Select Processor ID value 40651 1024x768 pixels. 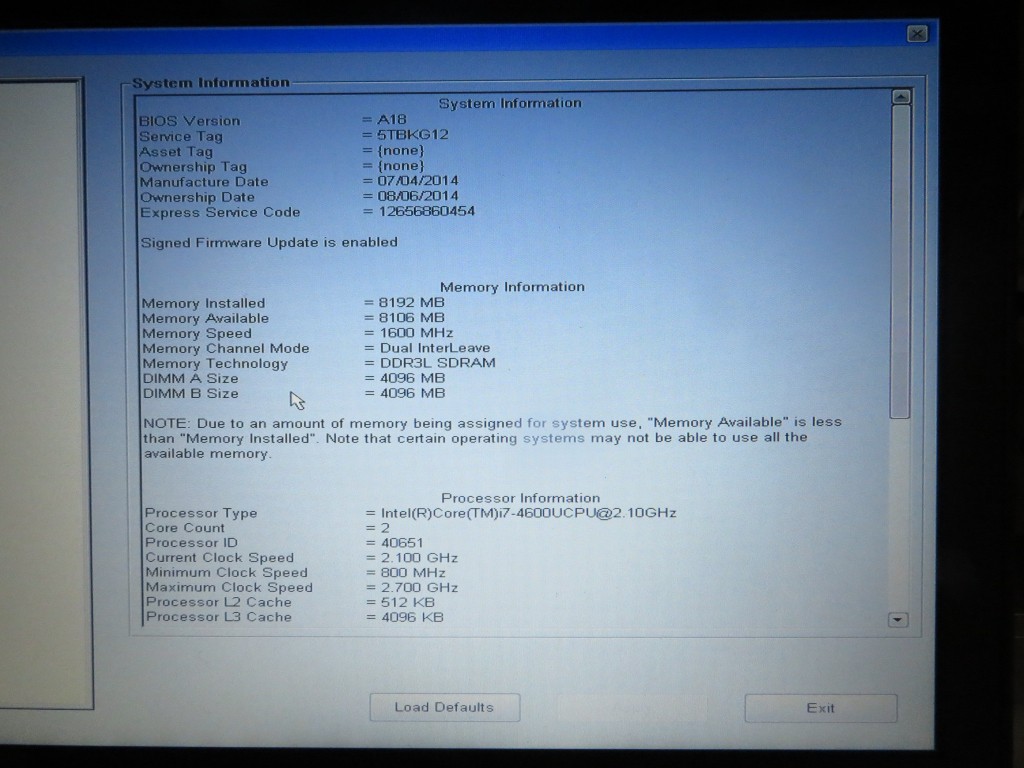tap(402, 543)
